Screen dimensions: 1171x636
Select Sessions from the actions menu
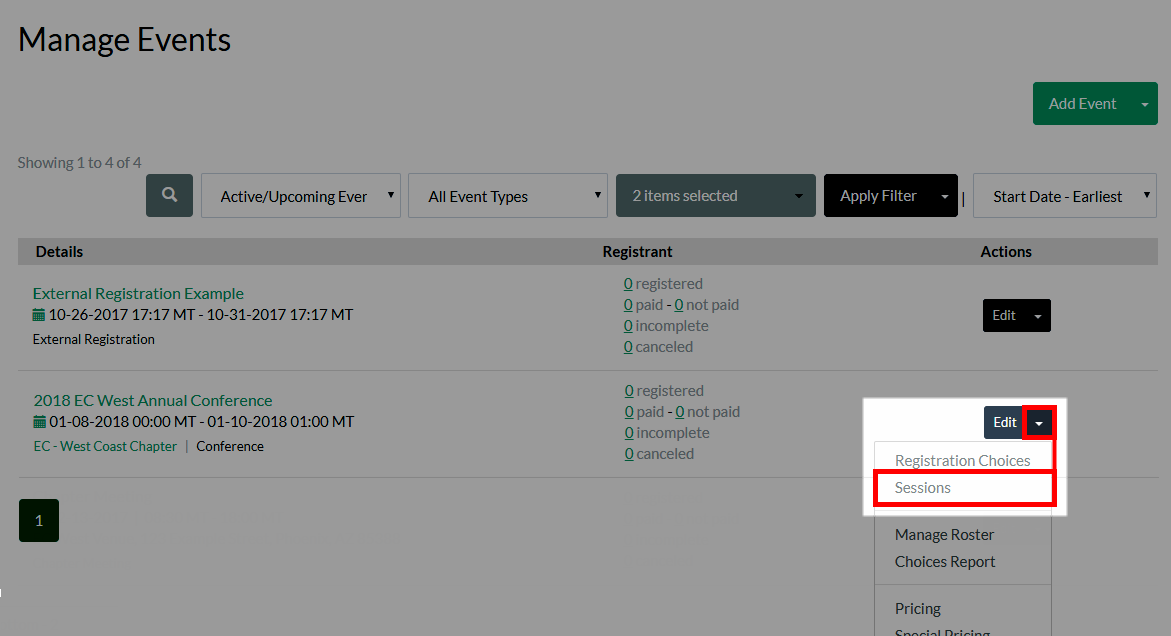[923, 488]
